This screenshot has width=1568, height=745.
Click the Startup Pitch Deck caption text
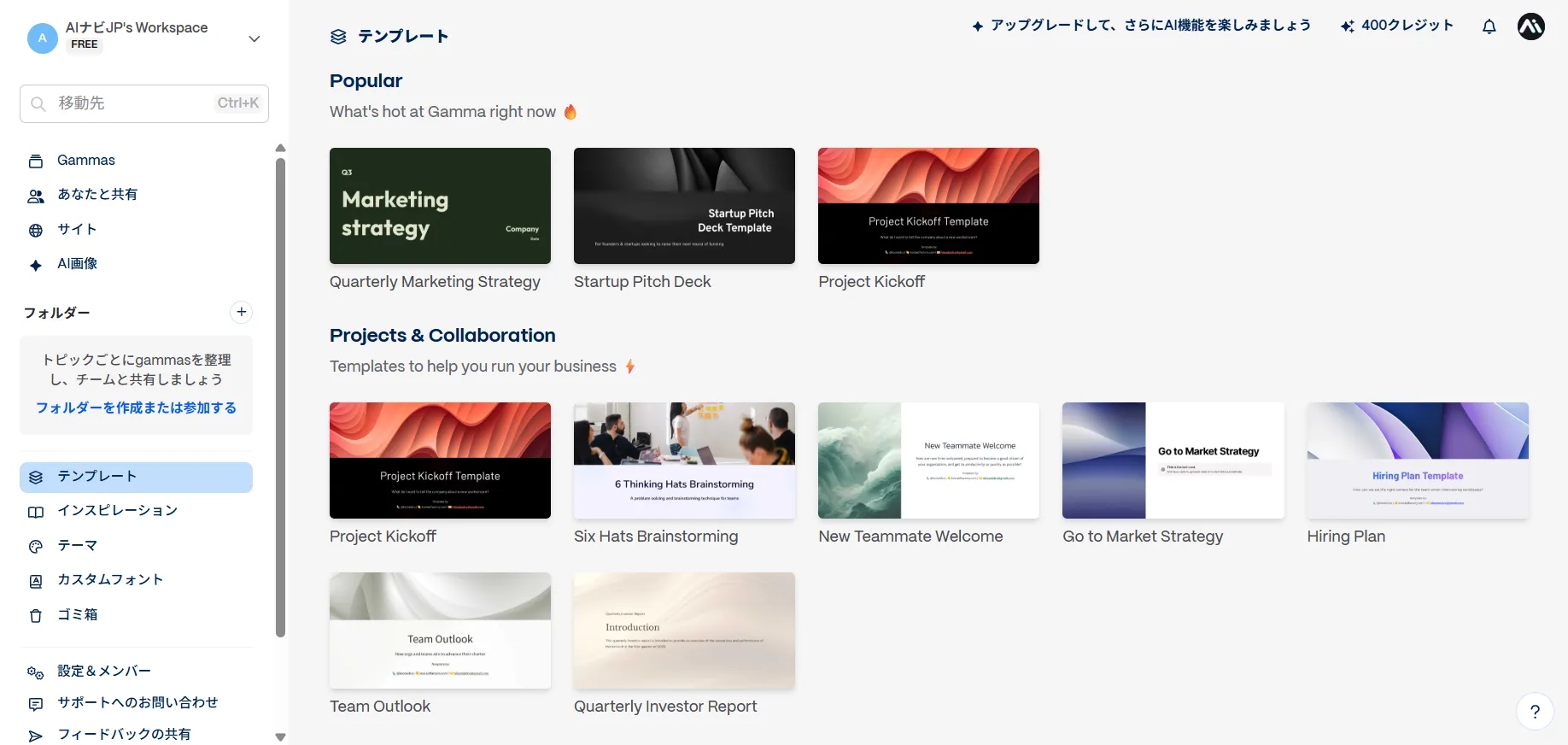tap(642, 282)
